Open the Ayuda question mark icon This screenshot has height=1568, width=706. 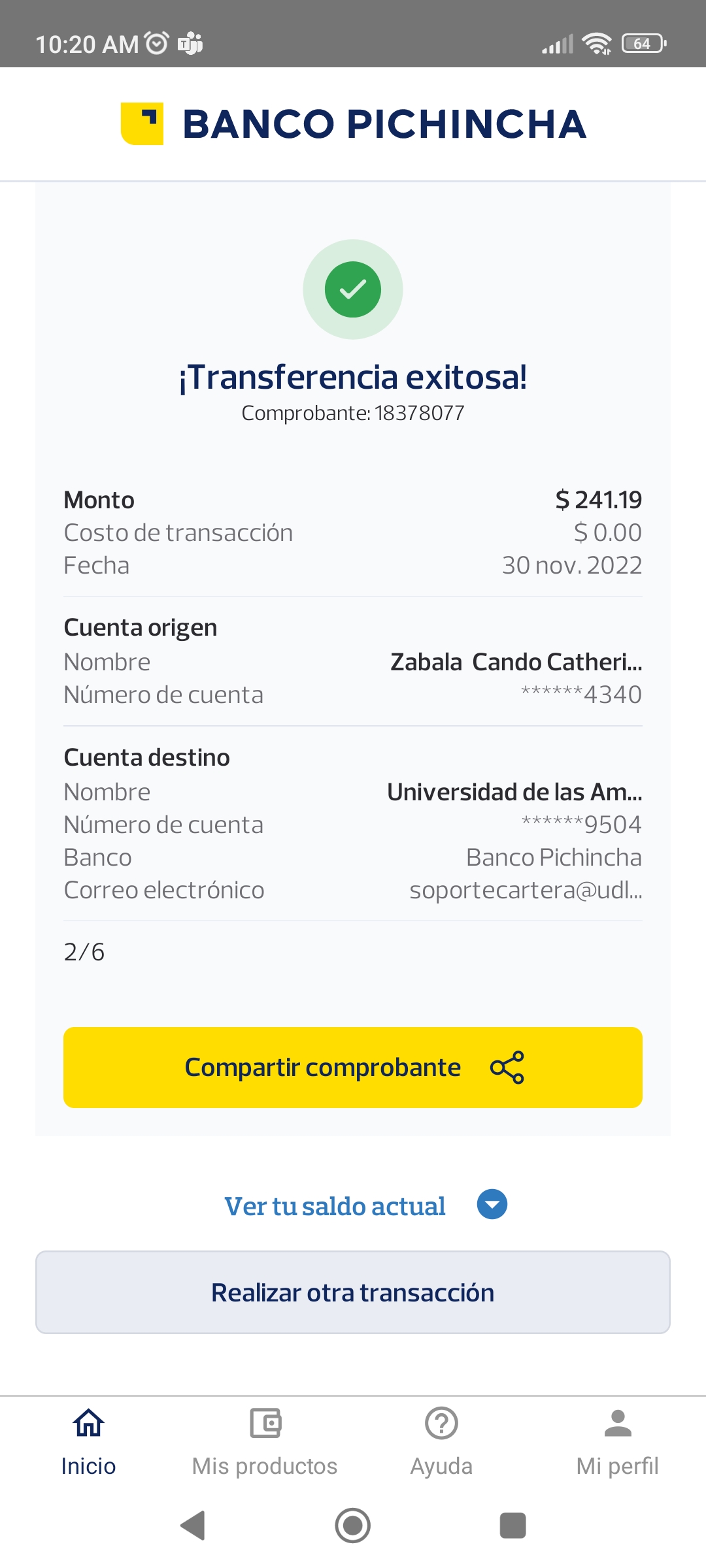coord(441,1423)
